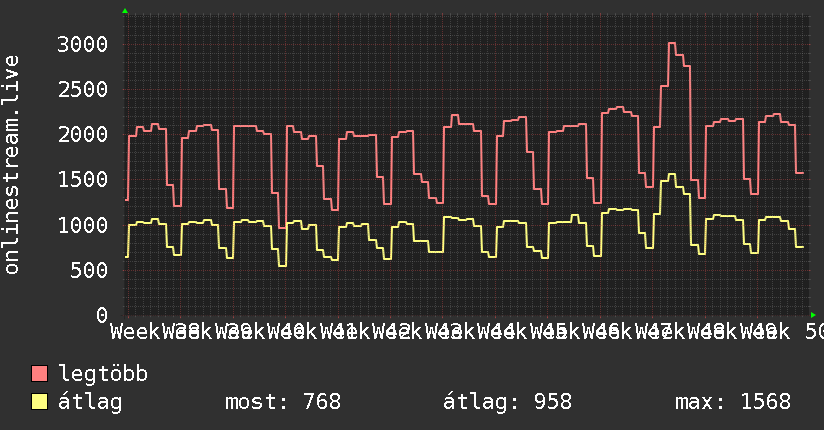The height and width of the screenshot is (430, 824).
Task: Click the 1500 y-axis label
Action: 83,180
